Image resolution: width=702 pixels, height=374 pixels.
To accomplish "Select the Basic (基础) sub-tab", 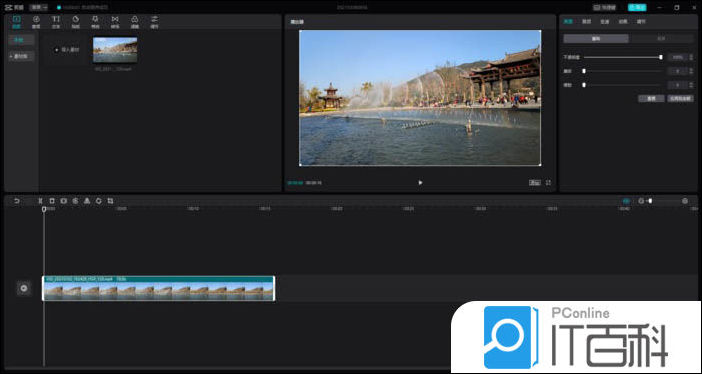I will pos(596,39).
